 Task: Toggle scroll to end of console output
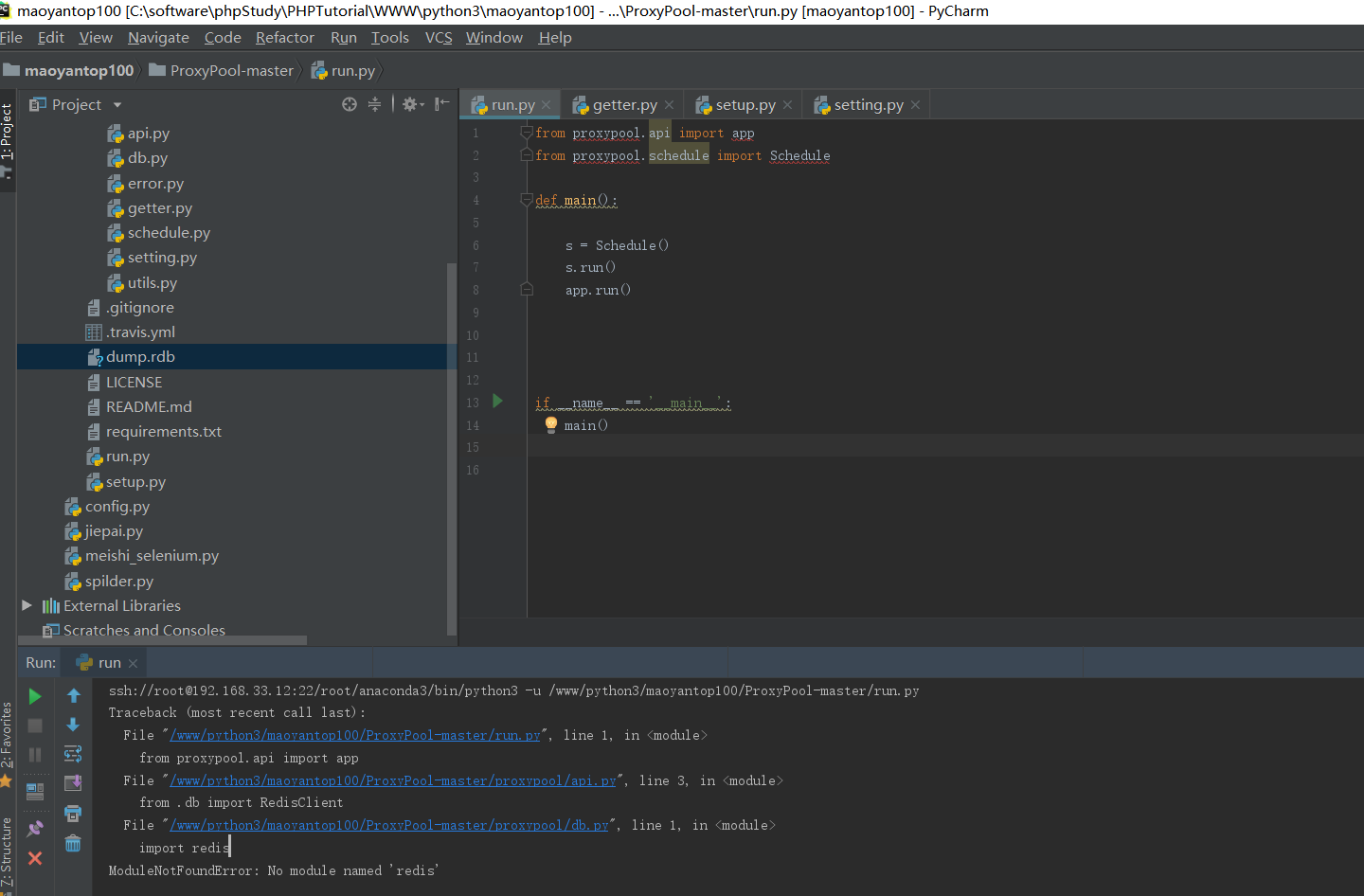(73, 783)
